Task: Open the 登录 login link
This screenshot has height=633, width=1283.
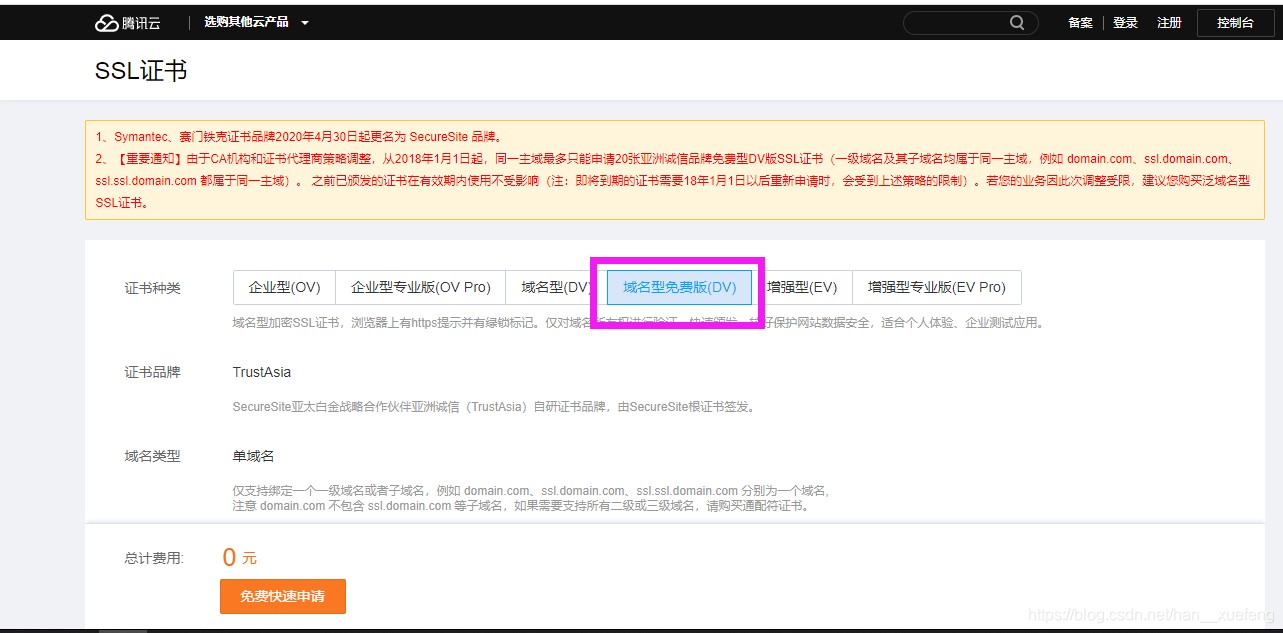Action: click(x=1125, y=21)
